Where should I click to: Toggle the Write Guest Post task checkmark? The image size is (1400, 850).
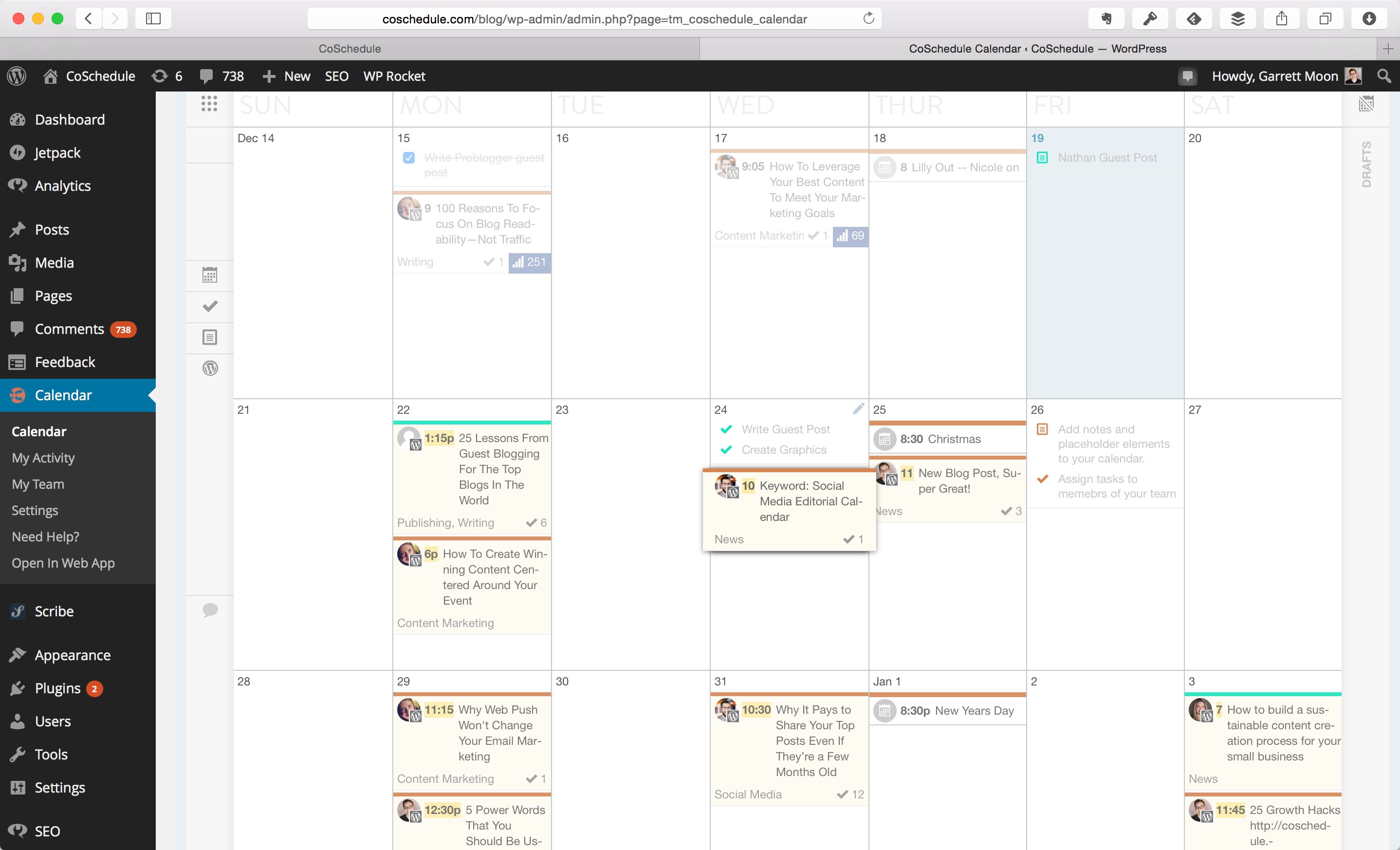726,429
